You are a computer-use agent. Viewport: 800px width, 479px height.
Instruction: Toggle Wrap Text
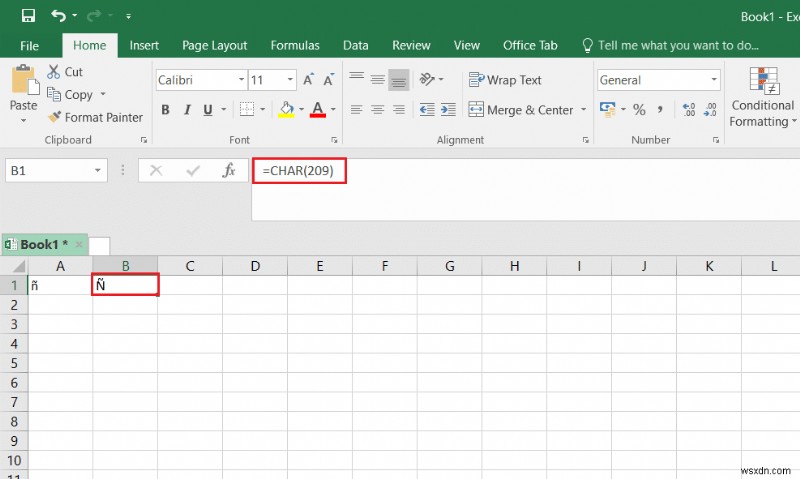coord(505,80)
